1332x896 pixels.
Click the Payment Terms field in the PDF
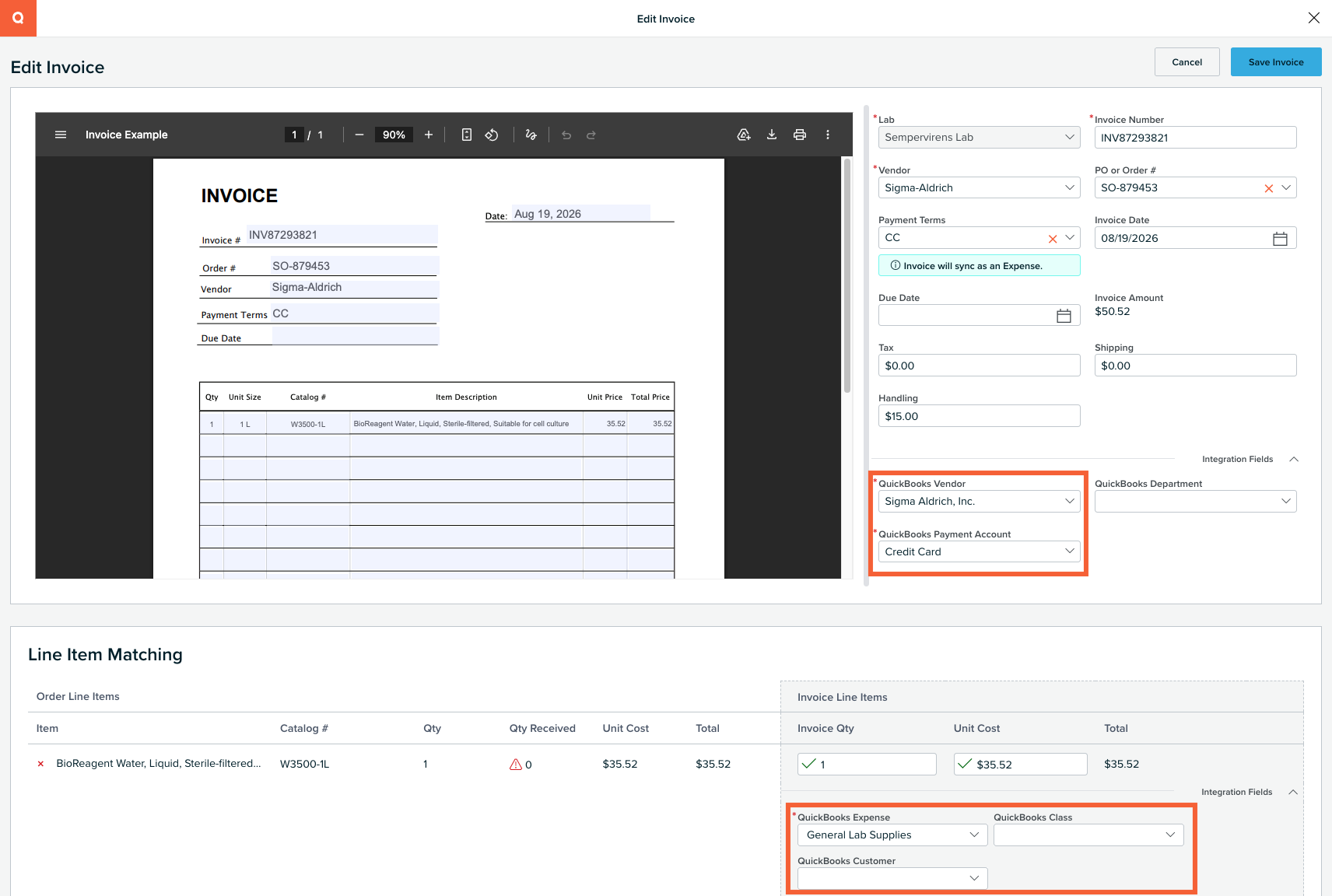click(x=355, y=313)
